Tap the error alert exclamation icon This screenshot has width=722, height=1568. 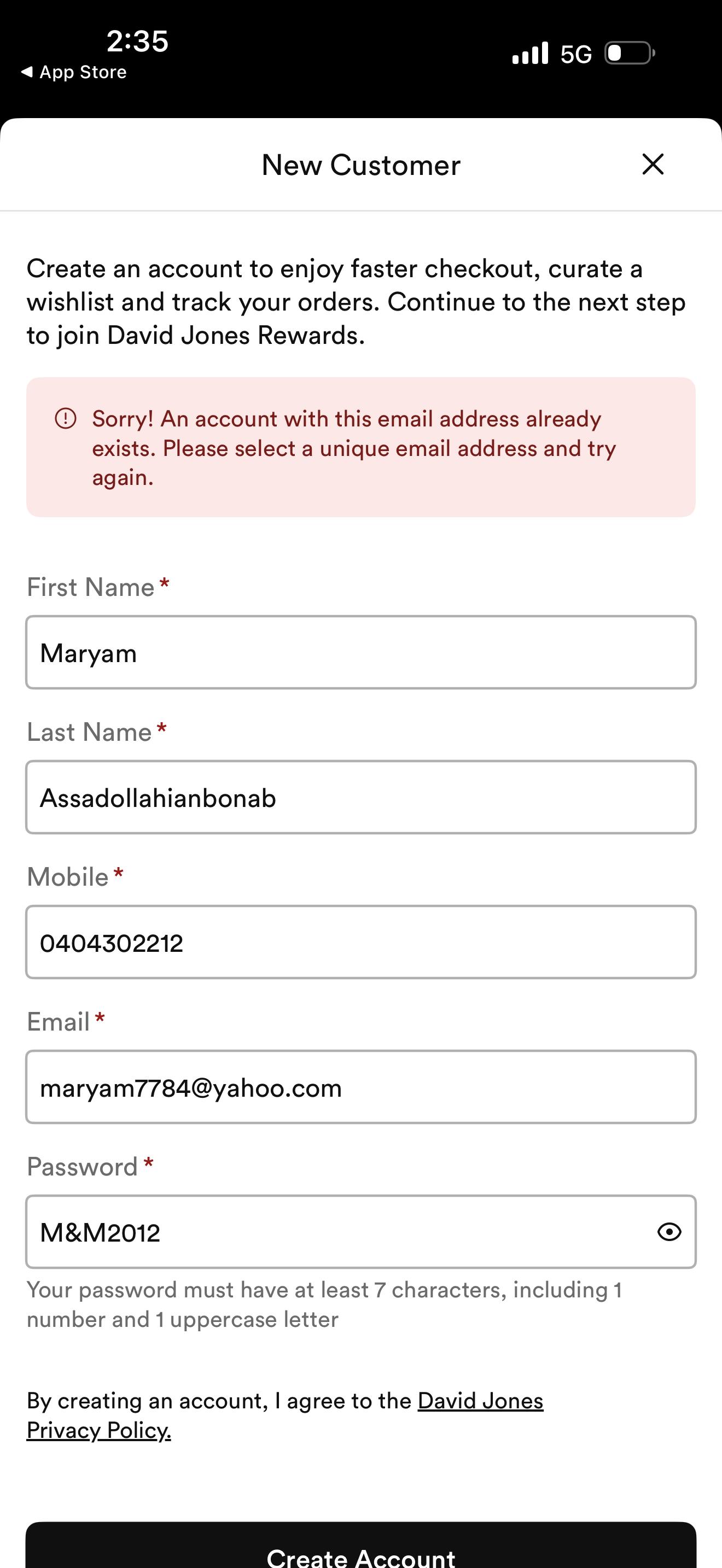click(66, 419)
